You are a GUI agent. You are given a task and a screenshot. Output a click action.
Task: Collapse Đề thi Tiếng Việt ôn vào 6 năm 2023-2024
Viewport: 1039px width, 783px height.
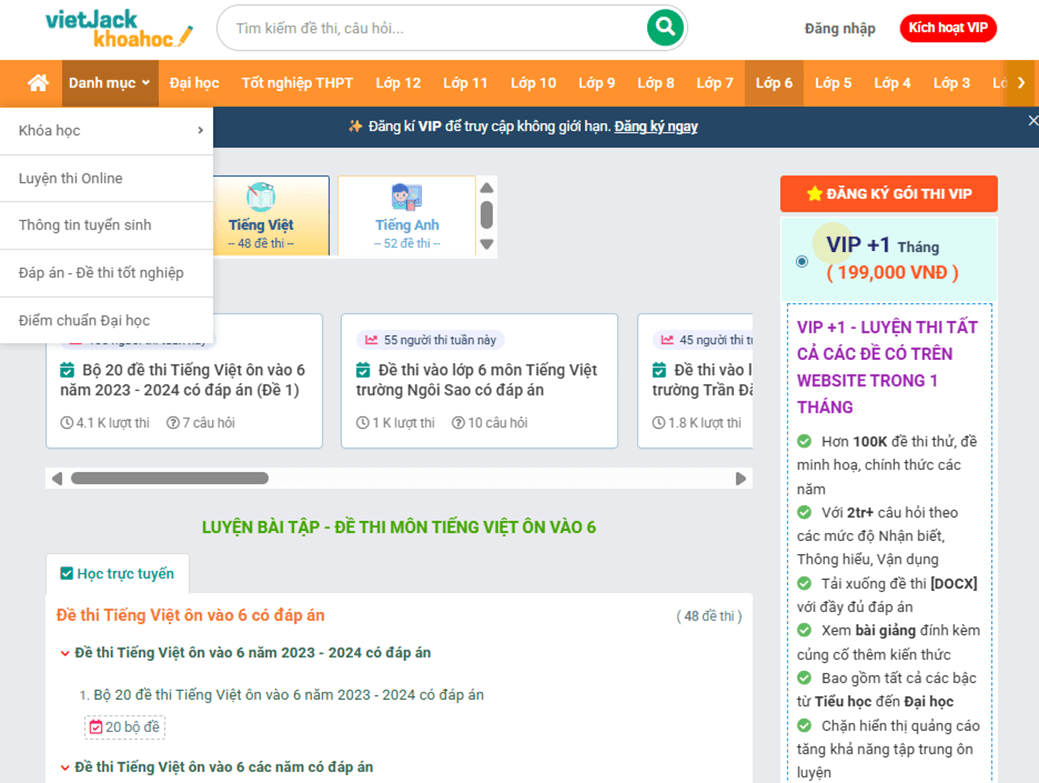pos(63,652)
